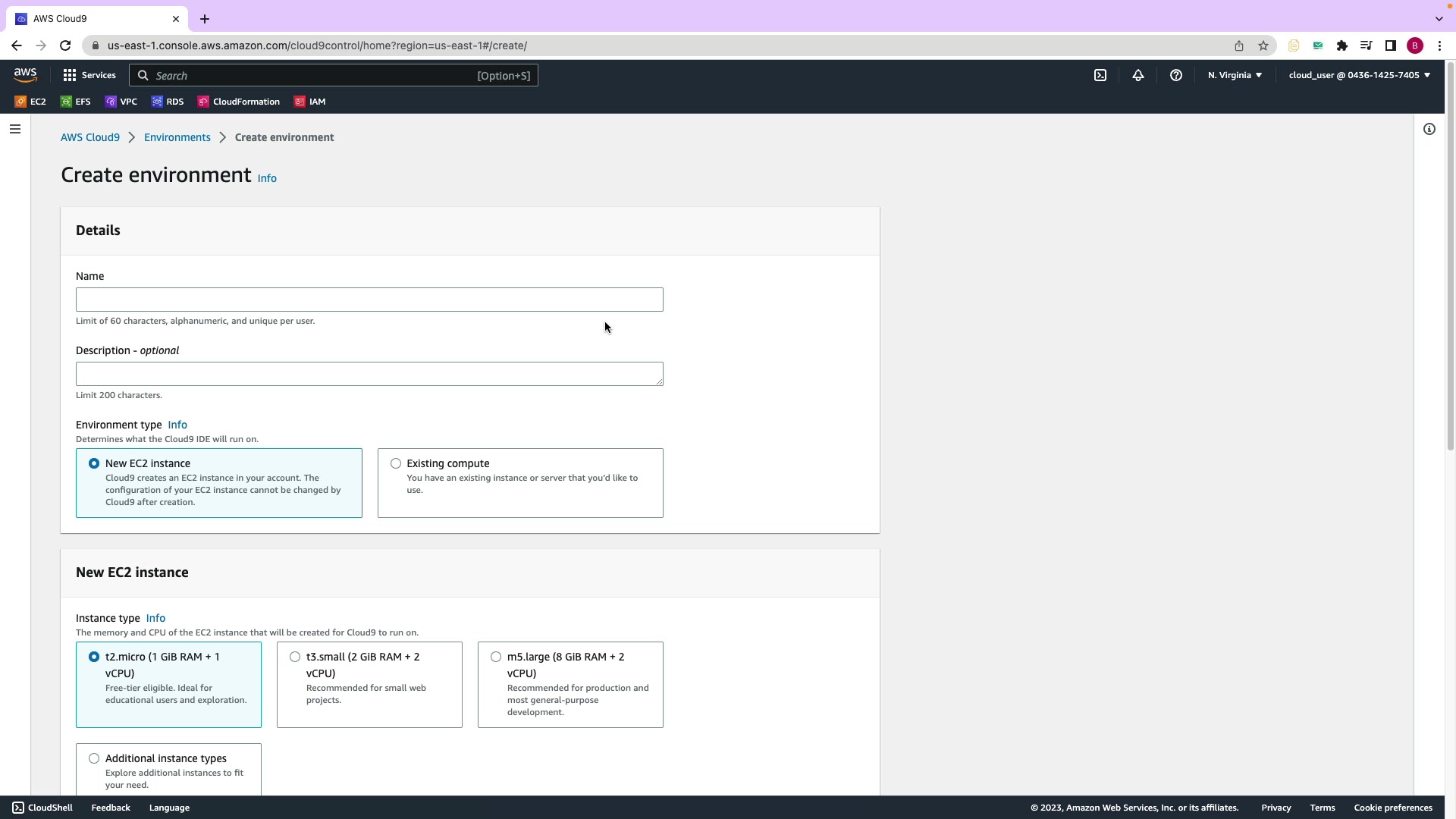1456x819 pixels.
Task: Select the Existing compute radio option
Action: (x=396, y=463)
